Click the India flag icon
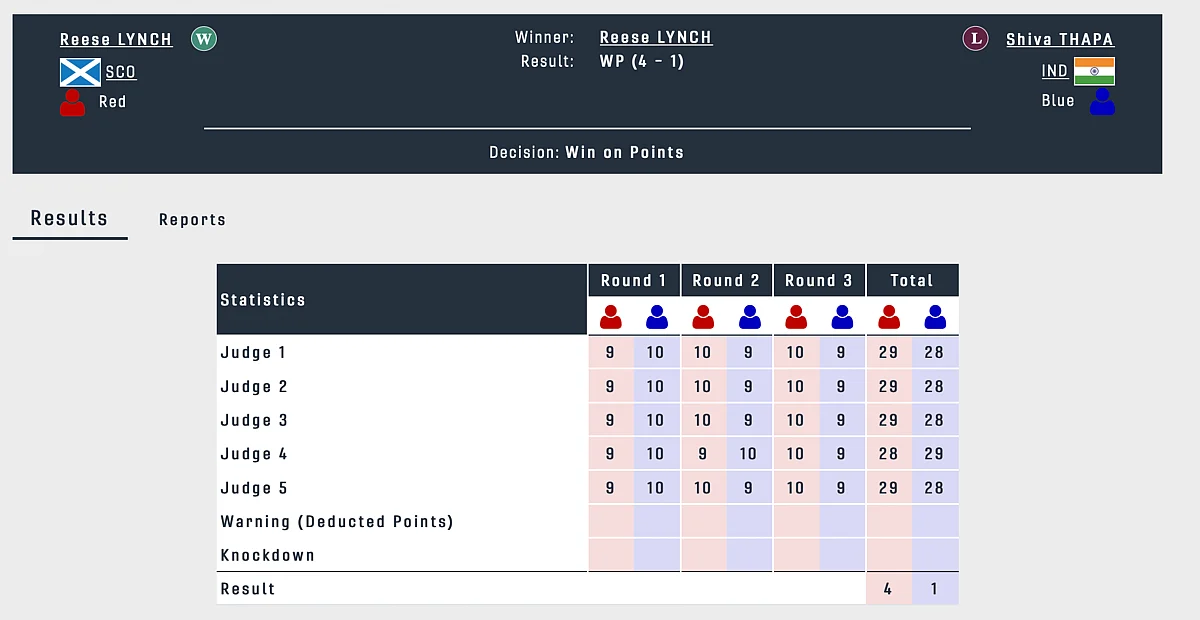1200x620 pixels. (1094, 71)
